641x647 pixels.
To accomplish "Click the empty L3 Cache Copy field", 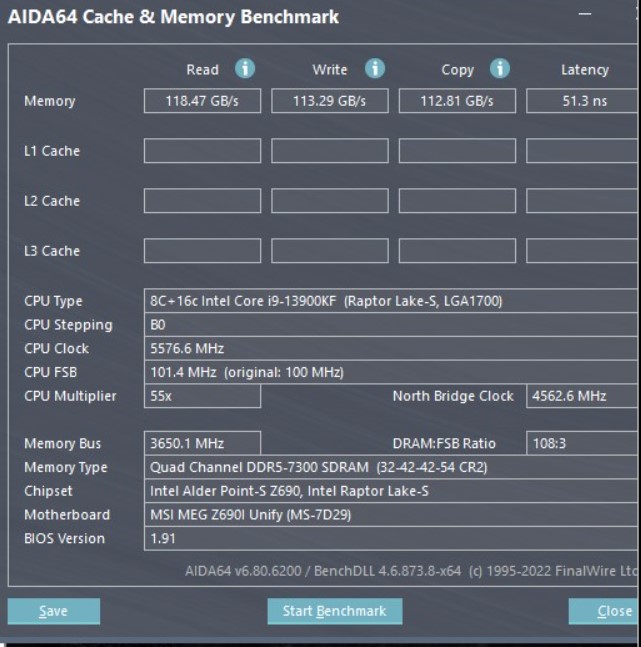I will pos(457,250).
